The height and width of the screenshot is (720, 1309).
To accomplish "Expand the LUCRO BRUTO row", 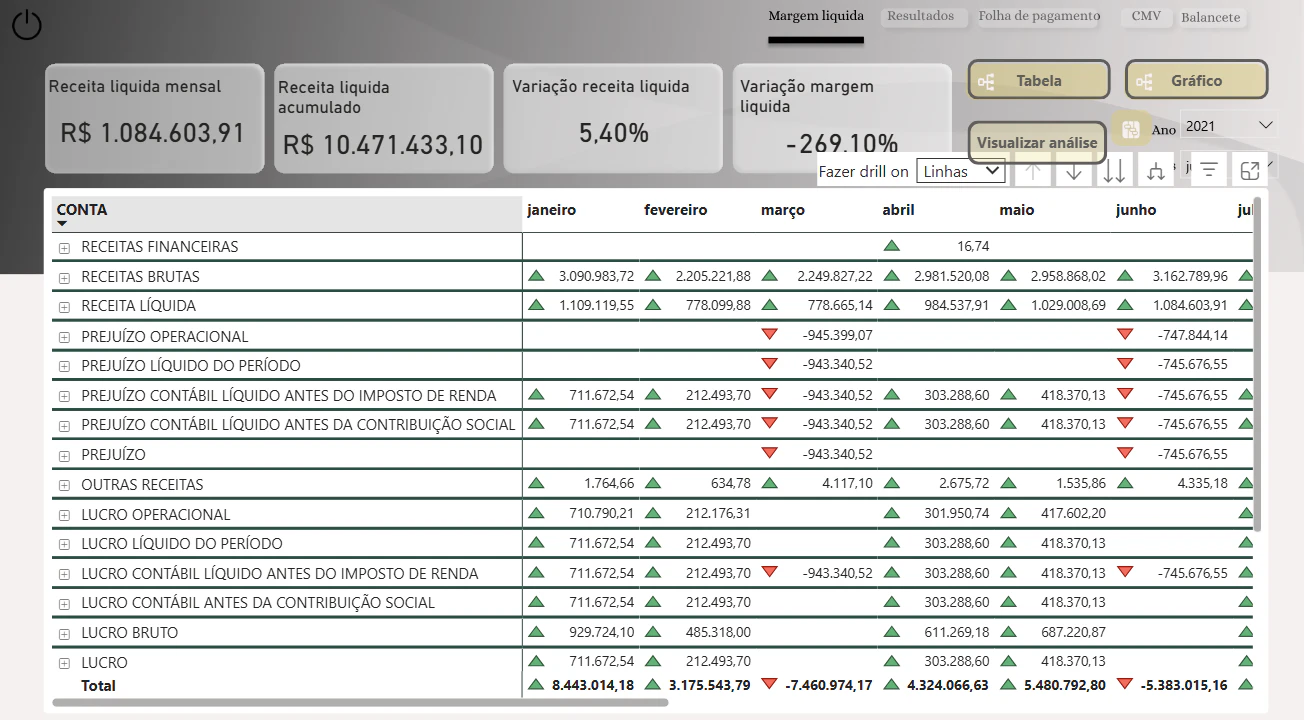I will point(64,633).
